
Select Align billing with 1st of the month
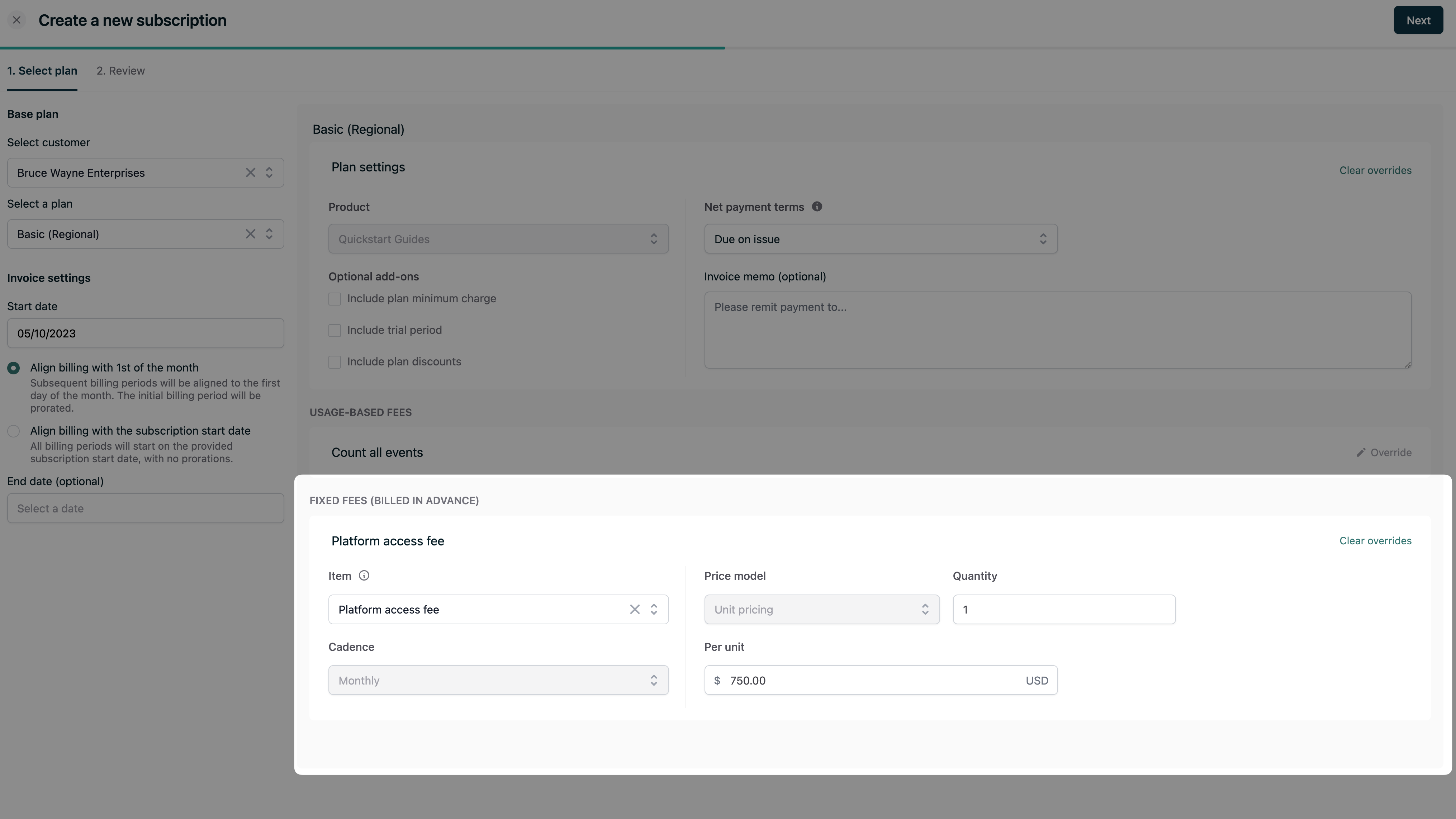tap(14, 369)
